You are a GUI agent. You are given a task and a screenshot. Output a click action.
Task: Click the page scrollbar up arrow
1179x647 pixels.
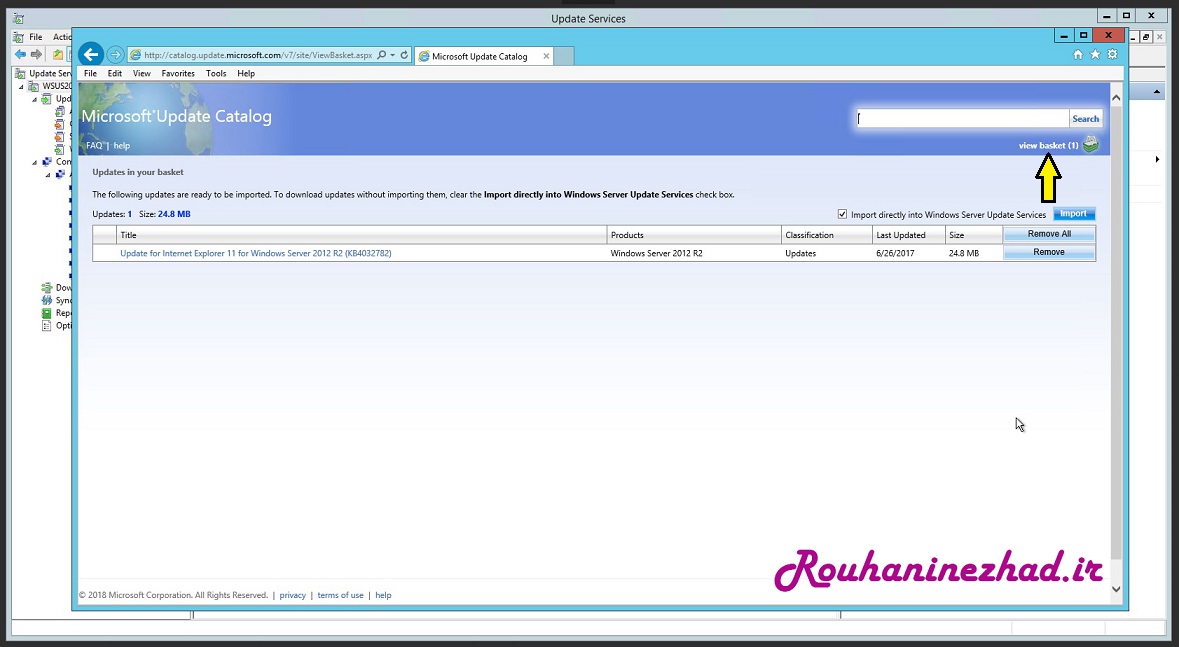[x=1116, y=97]
